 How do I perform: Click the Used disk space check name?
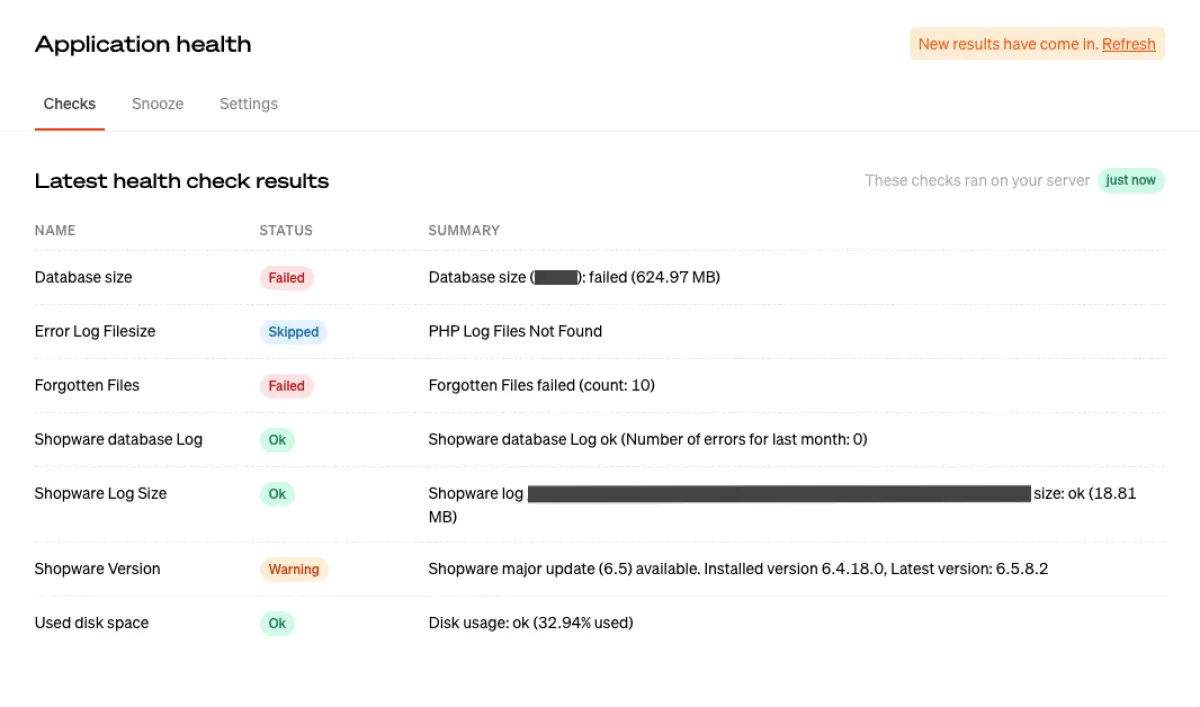[92, 622]
